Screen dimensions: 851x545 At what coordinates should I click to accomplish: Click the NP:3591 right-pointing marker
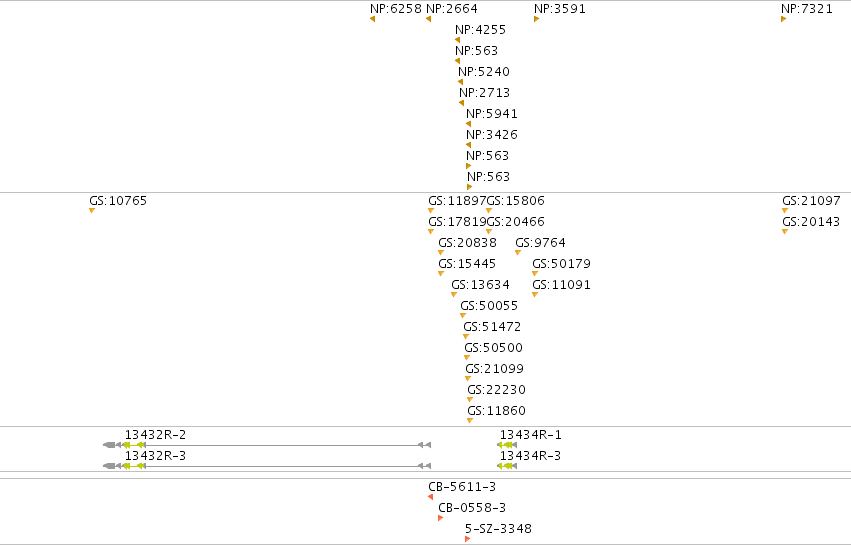[x=536, y=19]
